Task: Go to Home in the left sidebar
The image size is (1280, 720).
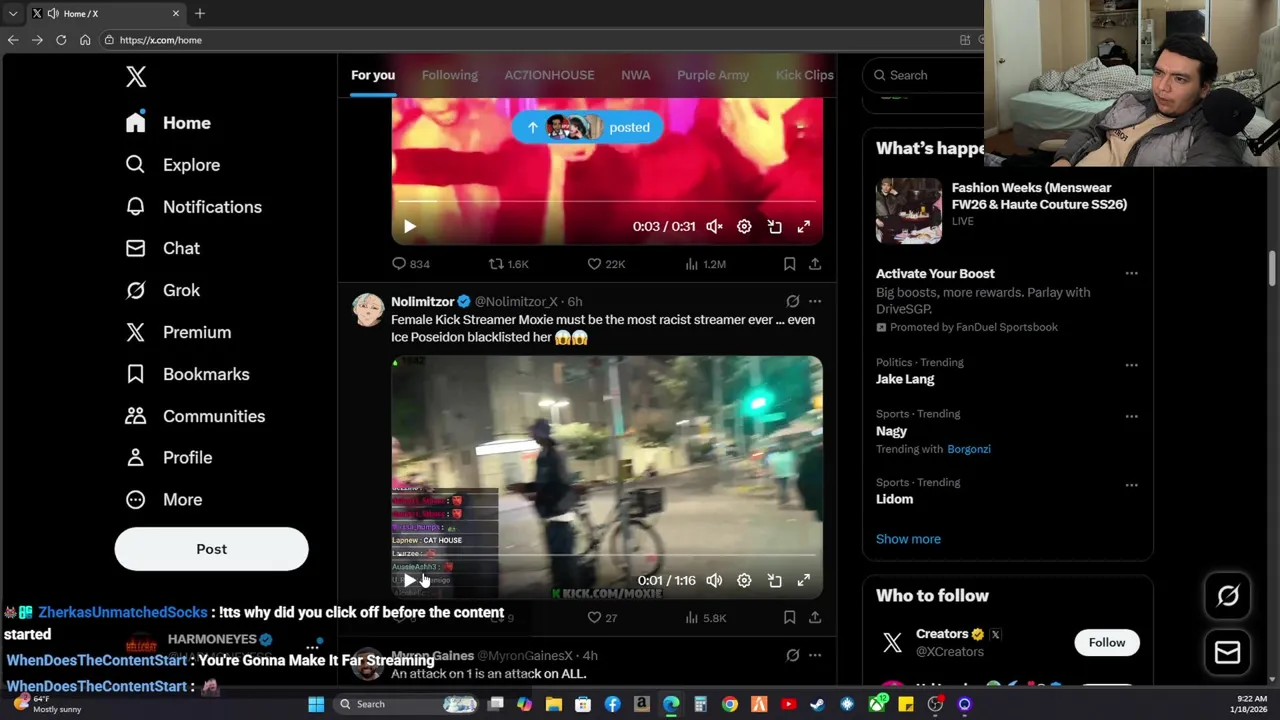Action: (x=168, y=123)
